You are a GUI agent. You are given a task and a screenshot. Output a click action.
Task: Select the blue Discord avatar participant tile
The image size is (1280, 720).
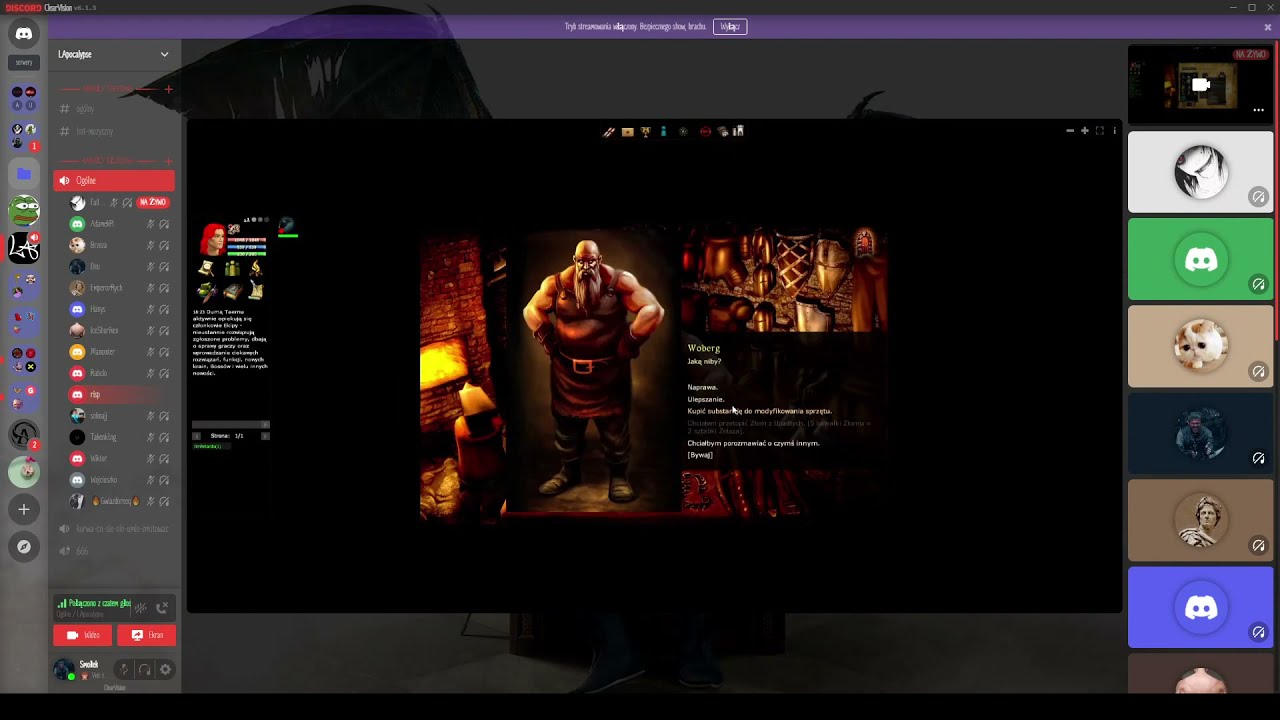(1201, 607)
